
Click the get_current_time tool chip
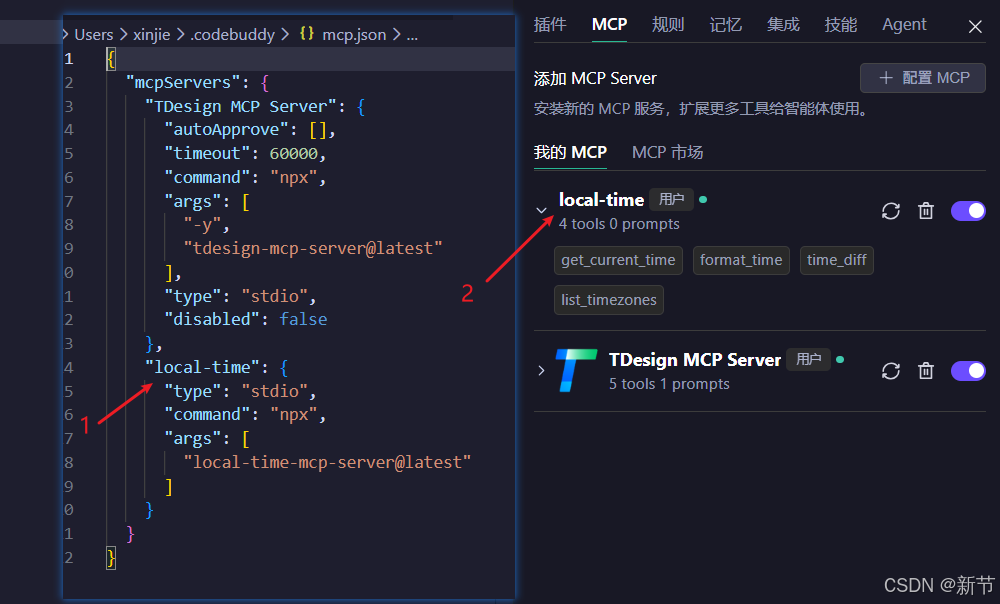click(x=618, y=260)
